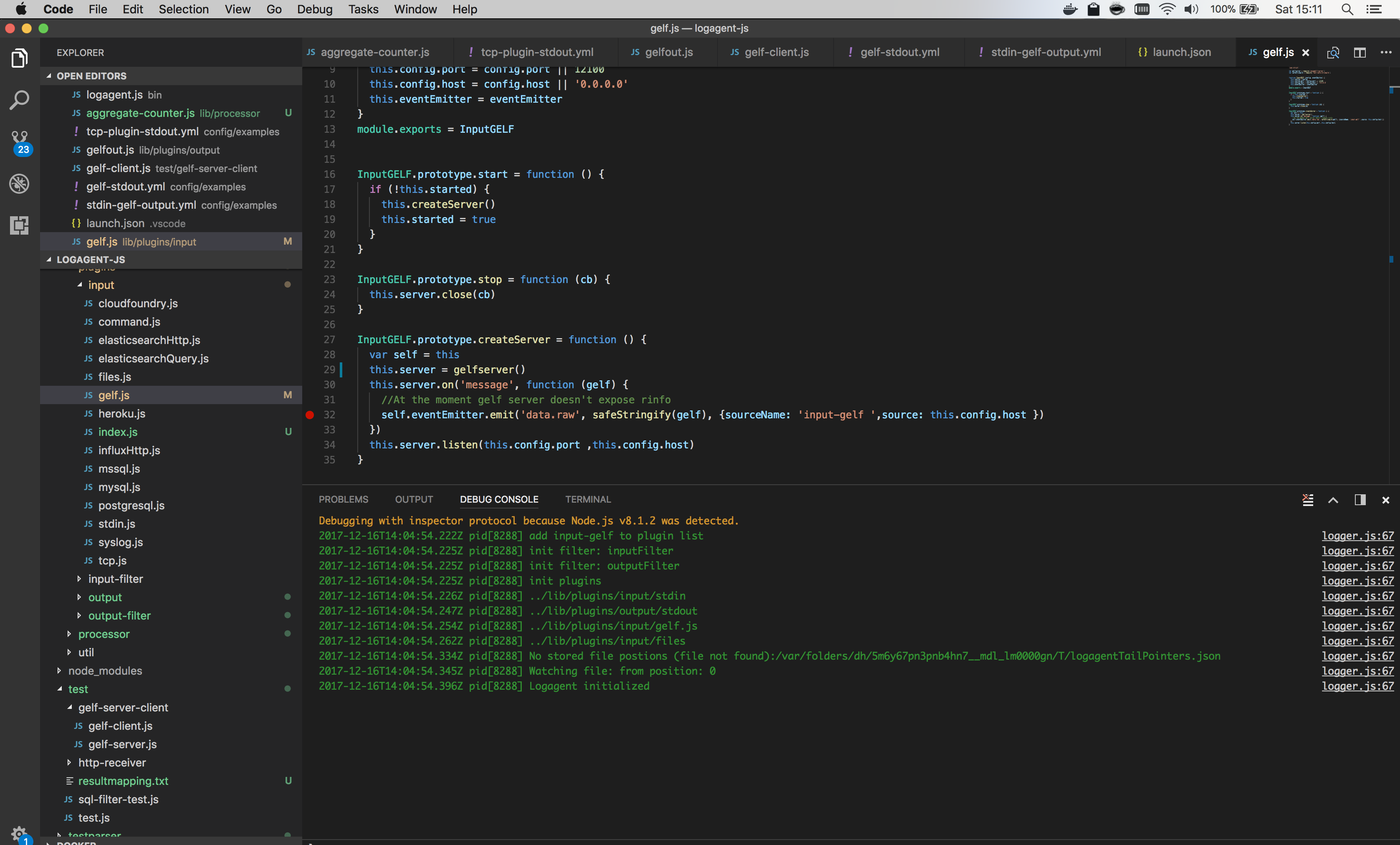Close the gelf.js editor tab
This screenshot has width=1400, height=845.
coord(1306,53)
